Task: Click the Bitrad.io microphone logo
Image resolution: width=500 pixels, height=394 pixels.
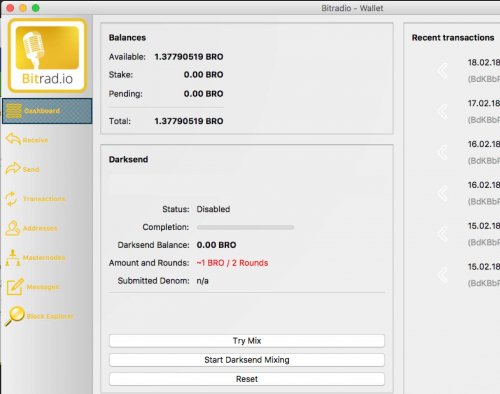Action: [x=47, y=56]
